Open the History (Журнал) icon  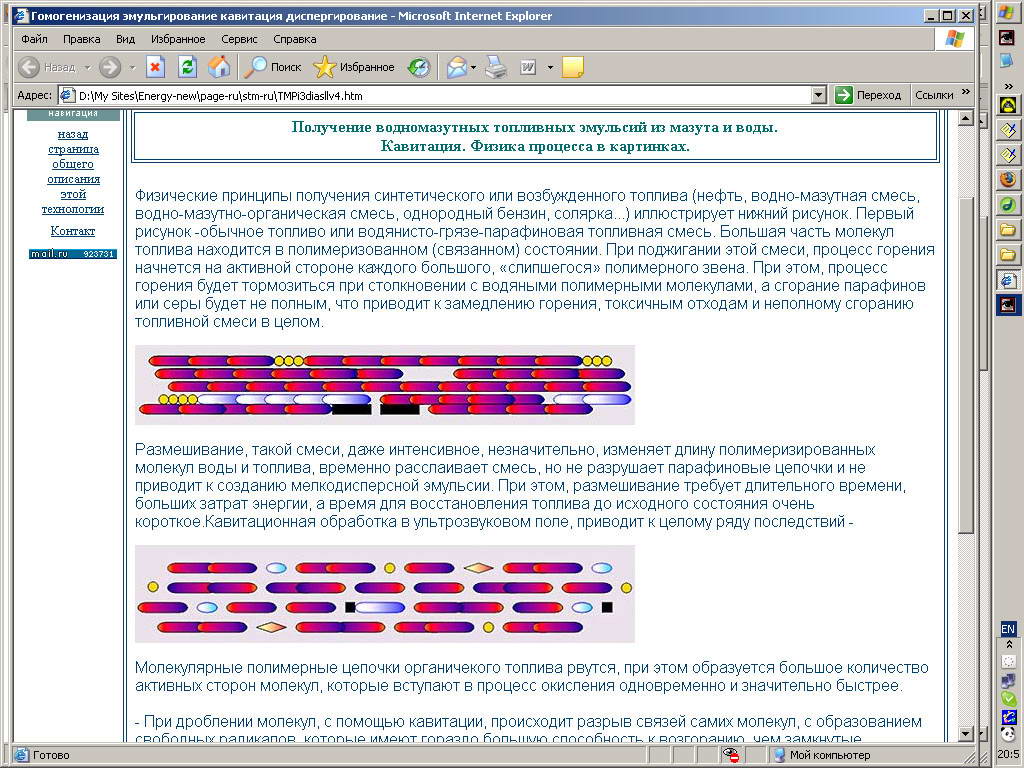point(419,67)
